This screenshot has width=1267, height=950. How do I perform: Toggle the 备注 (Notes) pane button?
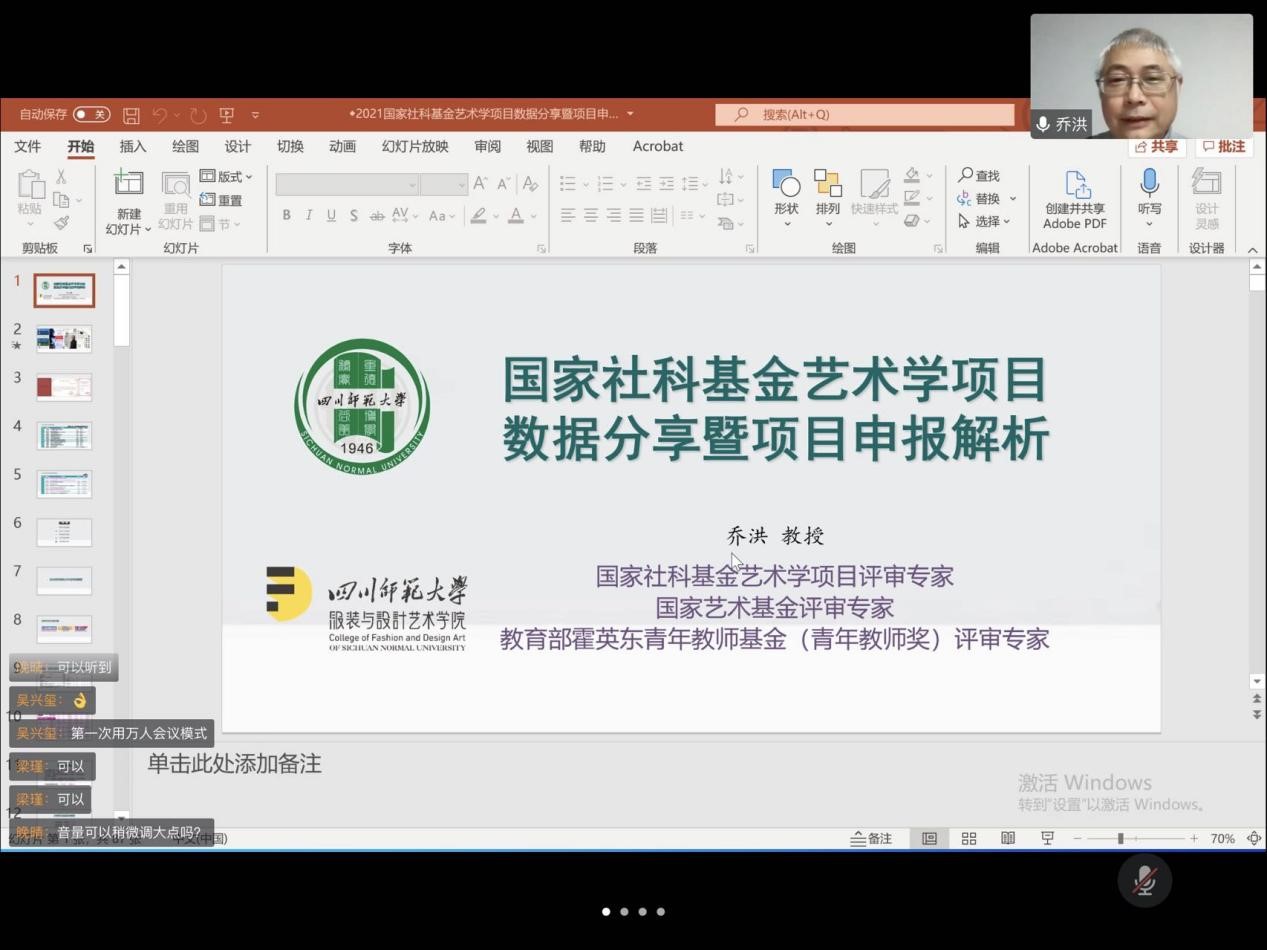(871, 839)
